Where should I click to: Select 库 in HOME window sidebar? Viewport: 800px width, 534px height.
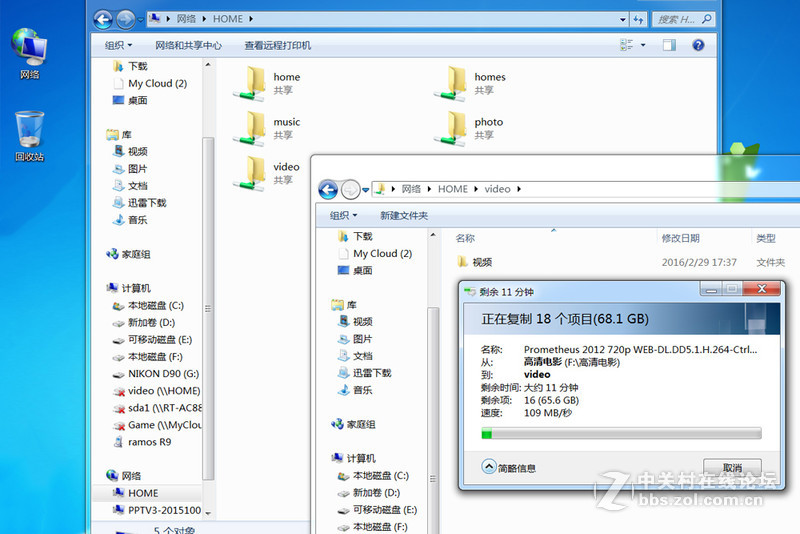click(x=119, y=135)
